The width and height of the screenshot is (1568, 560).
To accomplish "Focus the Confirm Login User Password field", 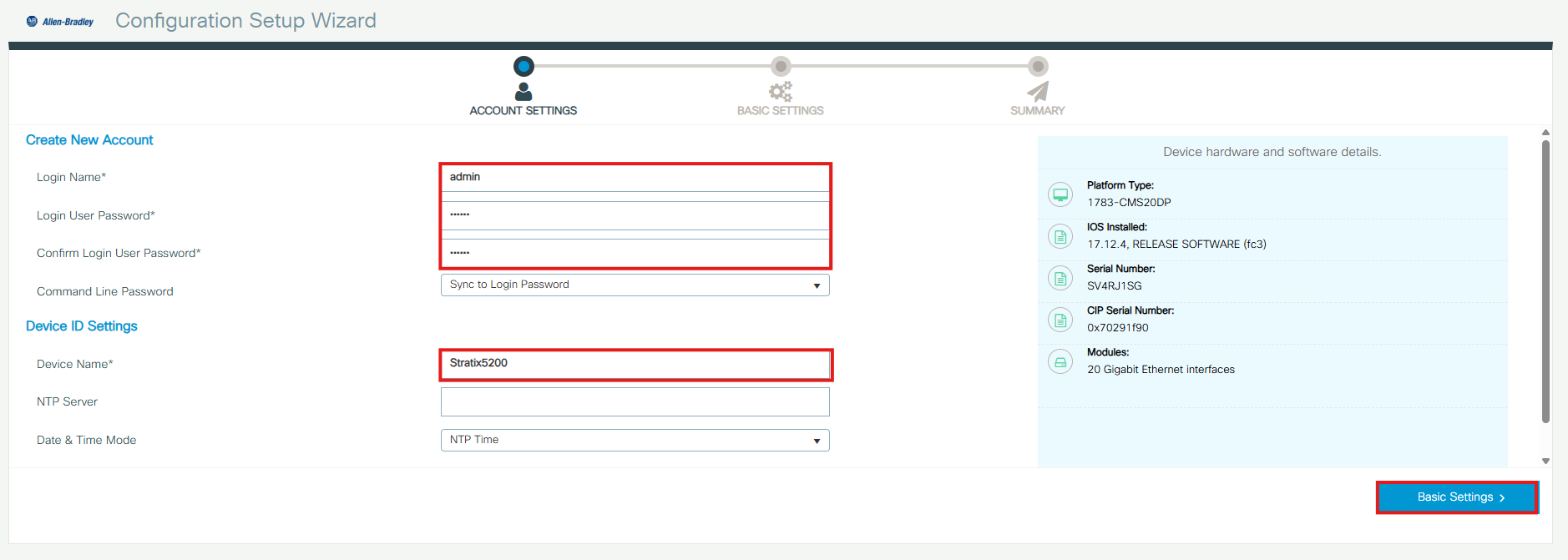I will (635, 253).
